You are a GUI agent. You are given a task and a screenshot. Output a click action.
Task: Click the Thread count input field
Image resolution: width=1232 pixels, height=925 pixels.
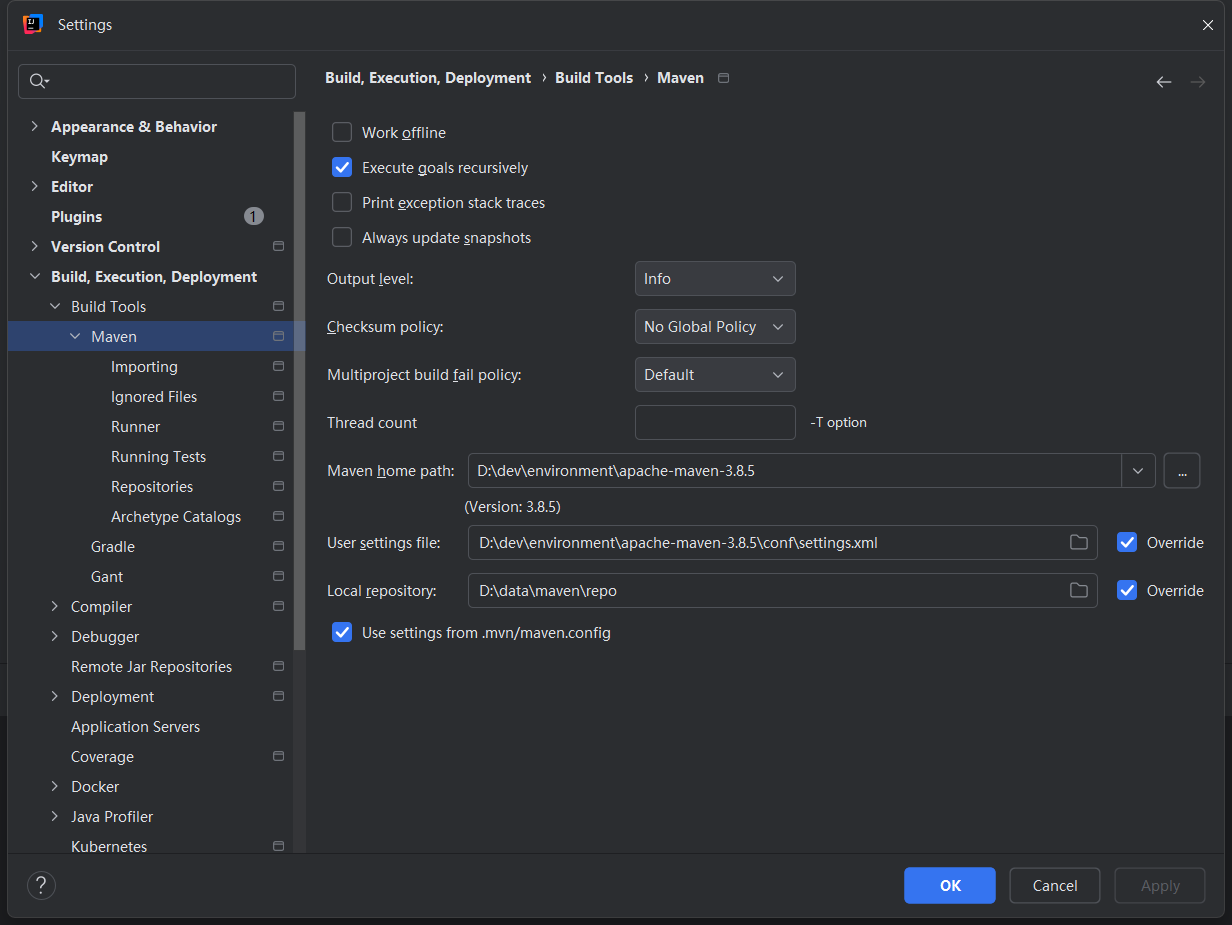tap(715, 422)
